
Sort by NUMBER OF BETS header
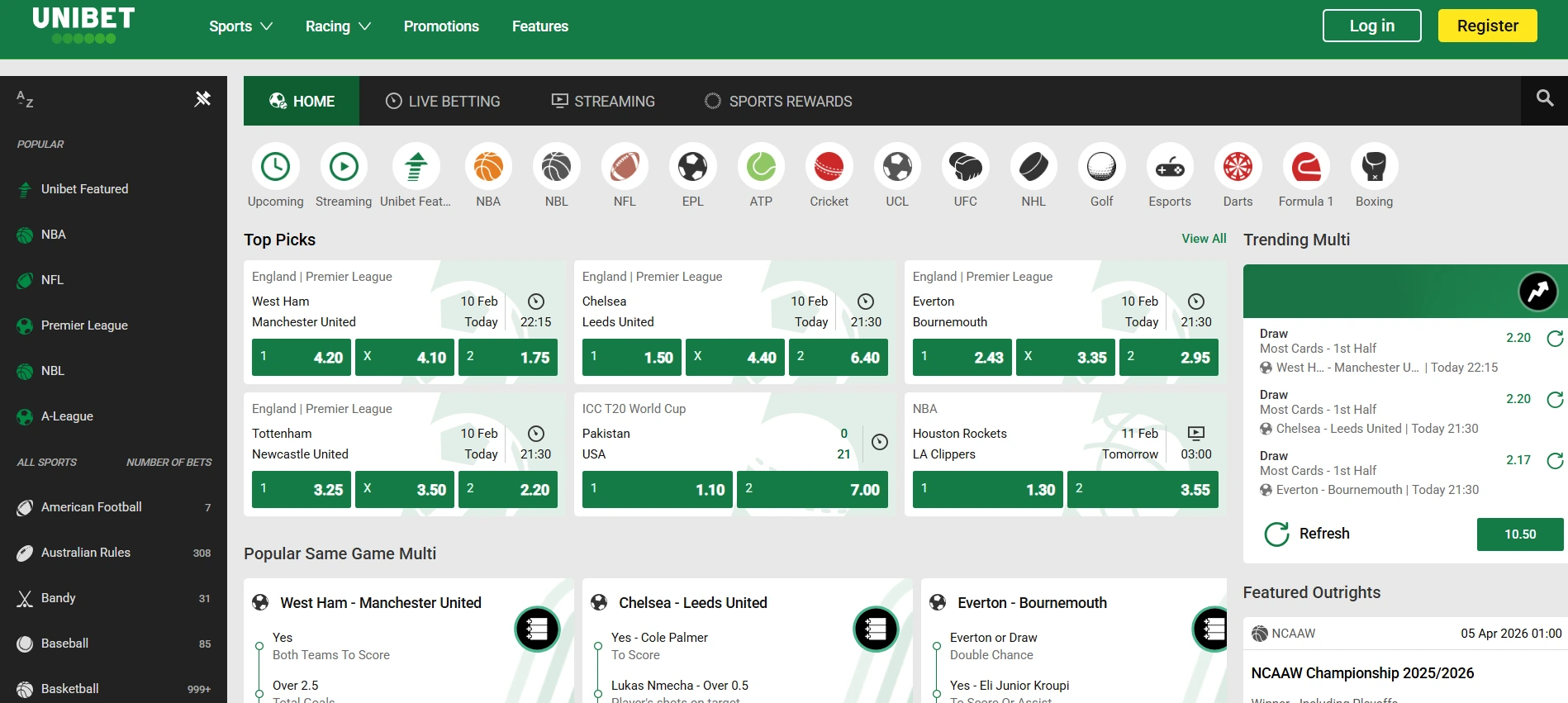pos(169,463)
